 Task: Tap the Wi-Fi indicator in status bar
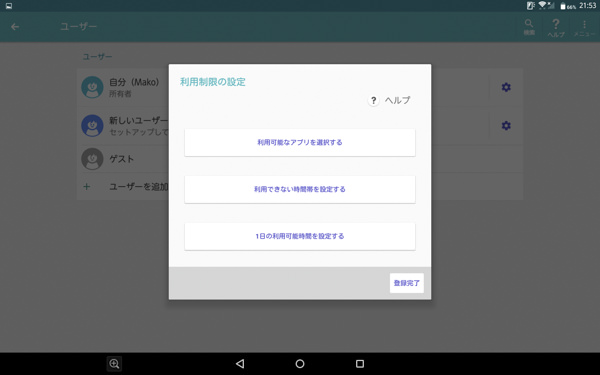coord(542,5)
